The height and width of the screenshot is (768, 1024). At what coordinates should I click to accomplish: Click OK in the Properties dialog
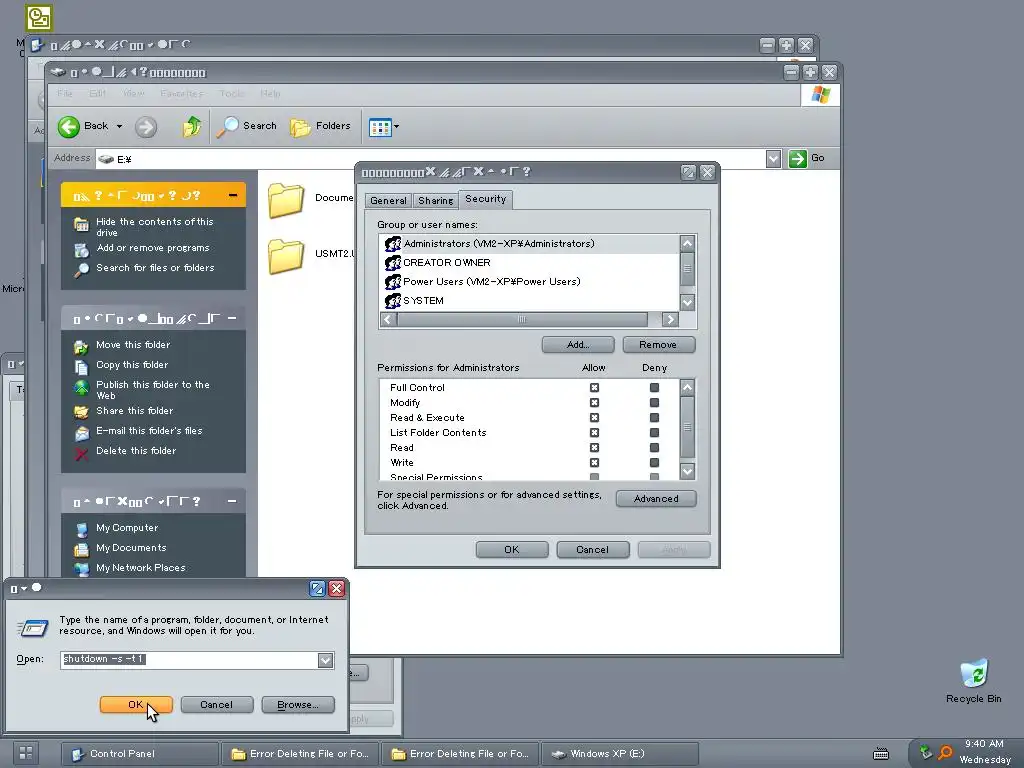(x=512, y=550)
